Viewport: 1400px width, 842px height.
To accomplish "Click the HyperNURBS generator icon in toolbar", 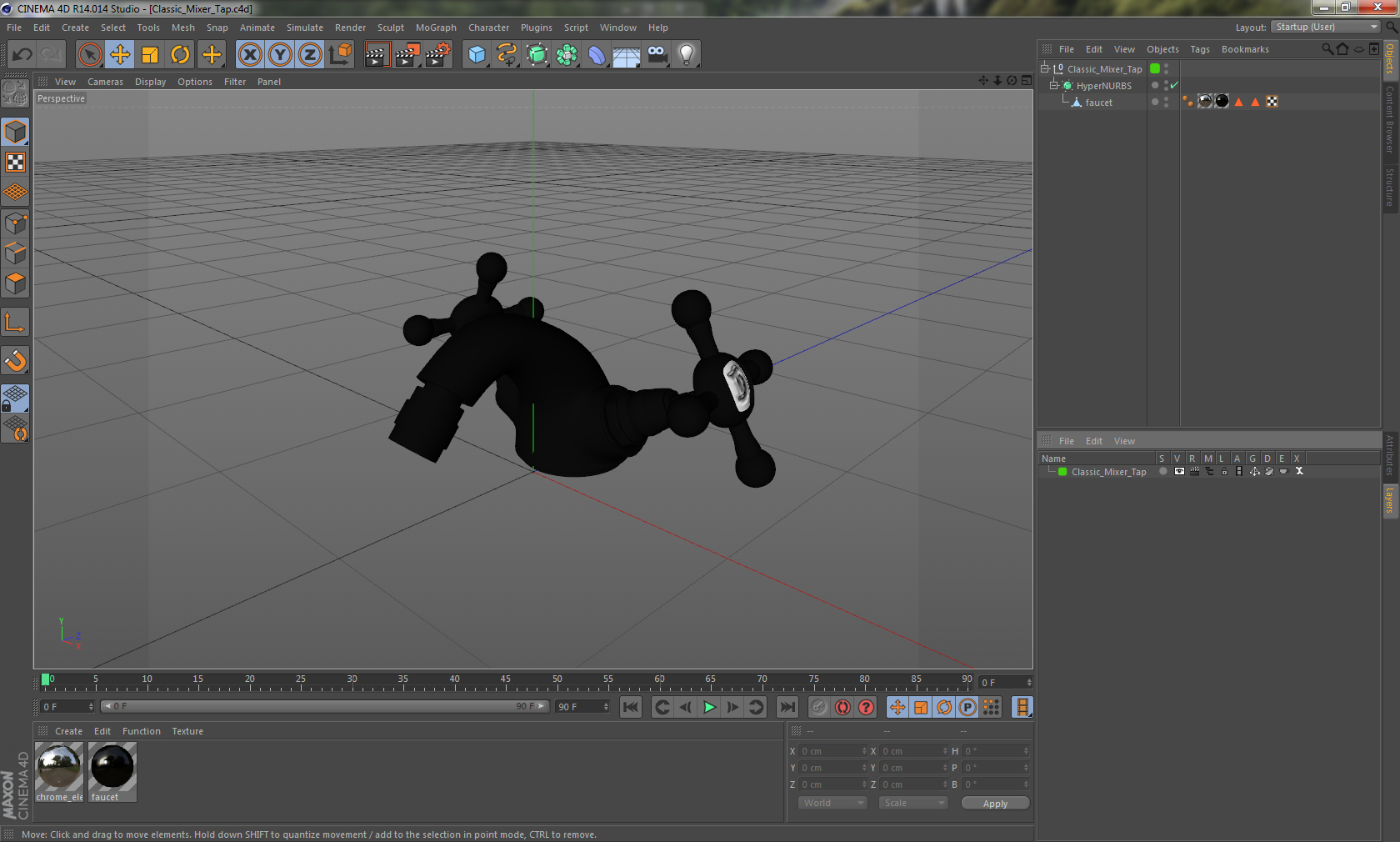I will click(537, 55).
